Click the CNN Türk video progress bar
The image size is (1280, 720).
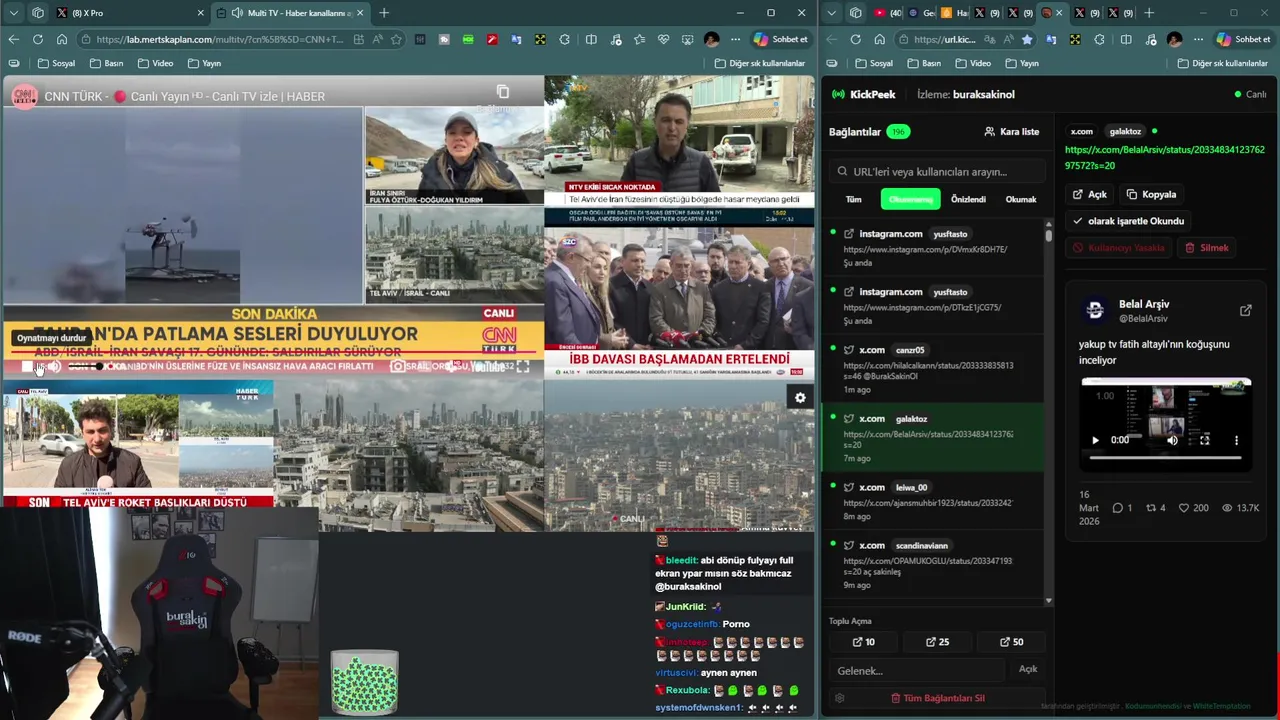pyautogui.click(x=273, y=352)
